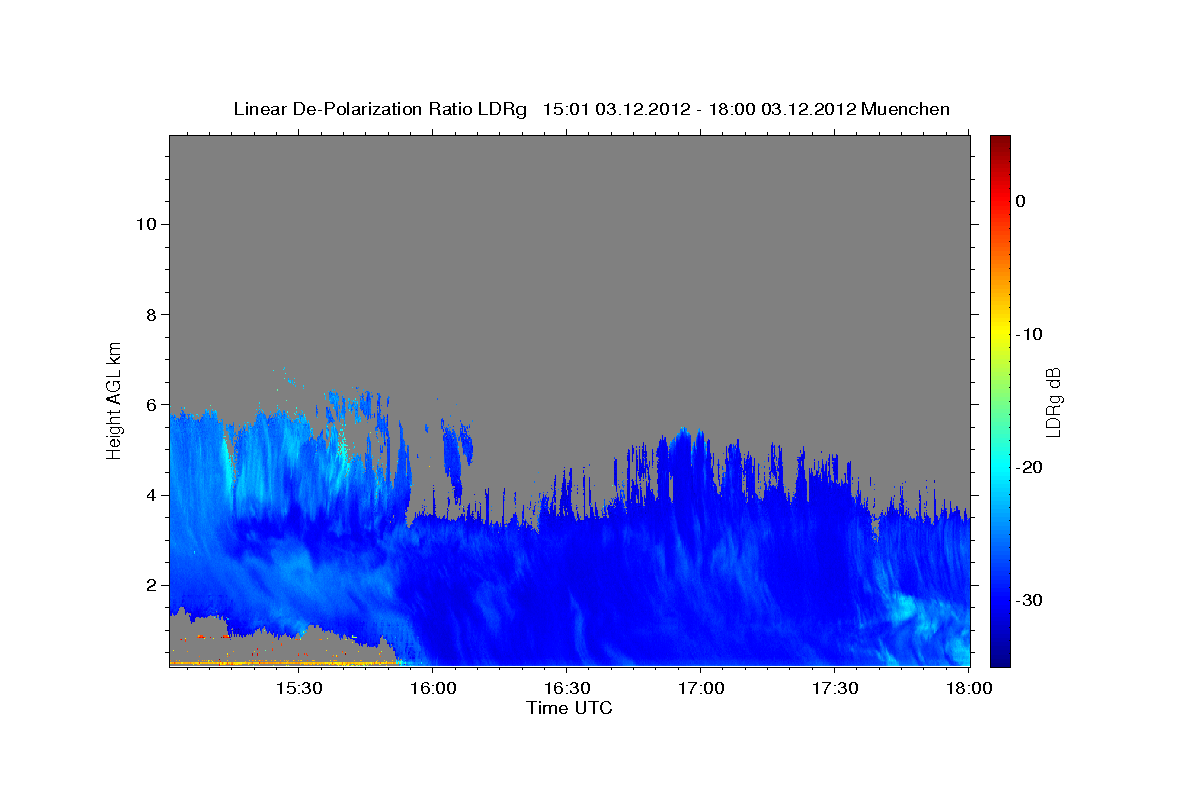1200x800 pixels.
Task: Click the colorbar value label '-30'
Action: point(1029,600)
